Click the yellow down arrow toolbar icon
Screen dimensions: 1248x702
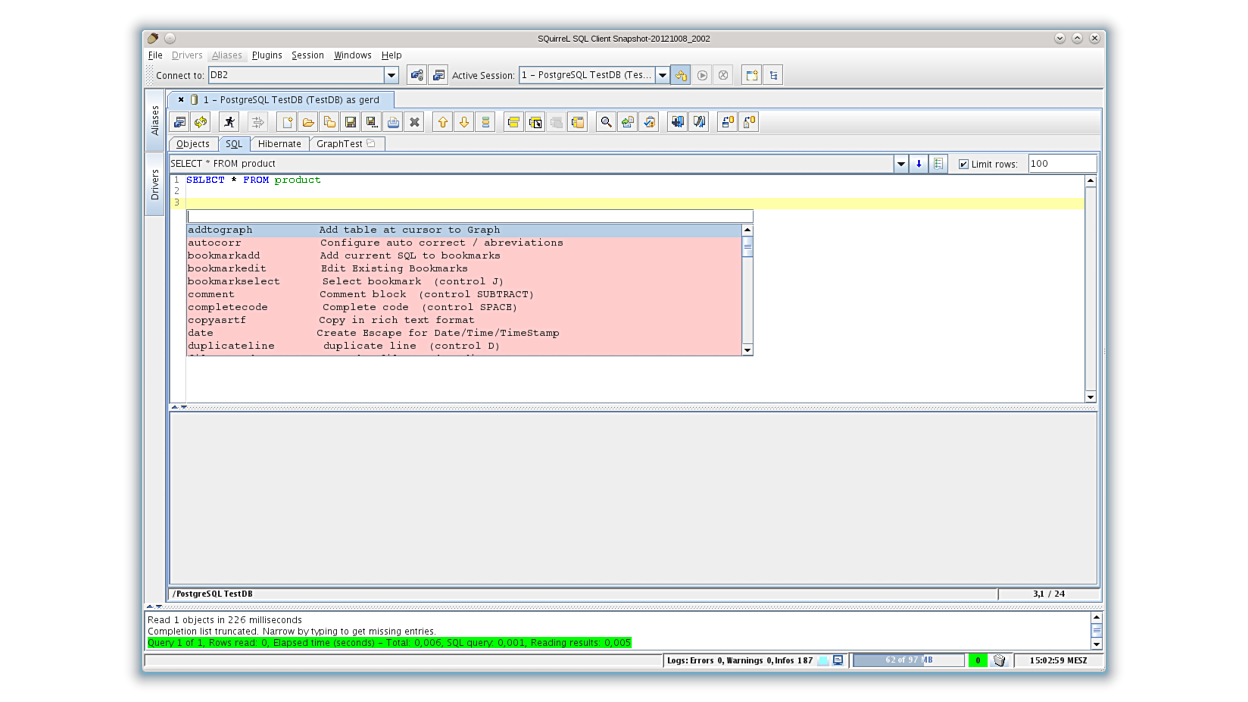(464, 122)
